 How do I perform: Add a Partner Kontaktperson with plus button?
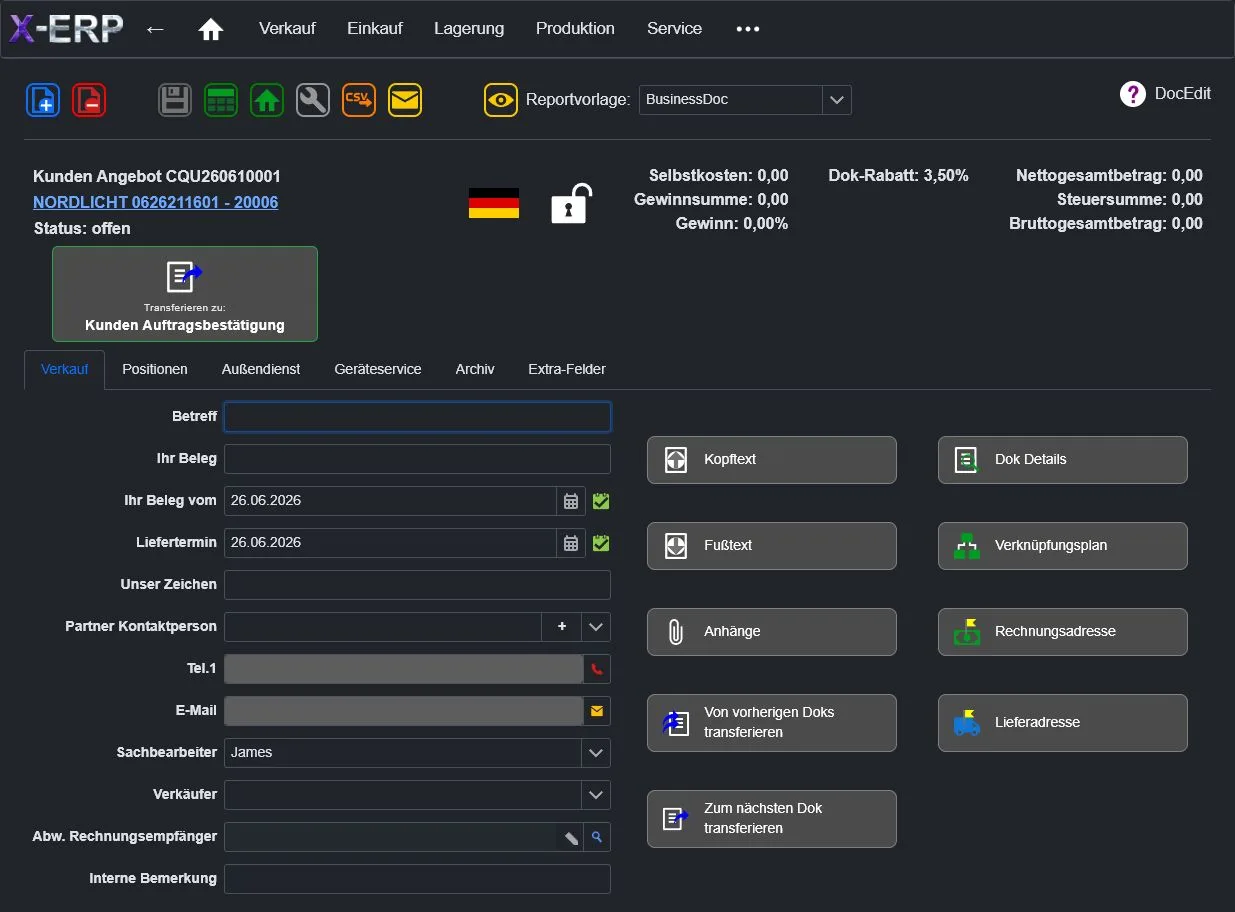tap(562, 627)
